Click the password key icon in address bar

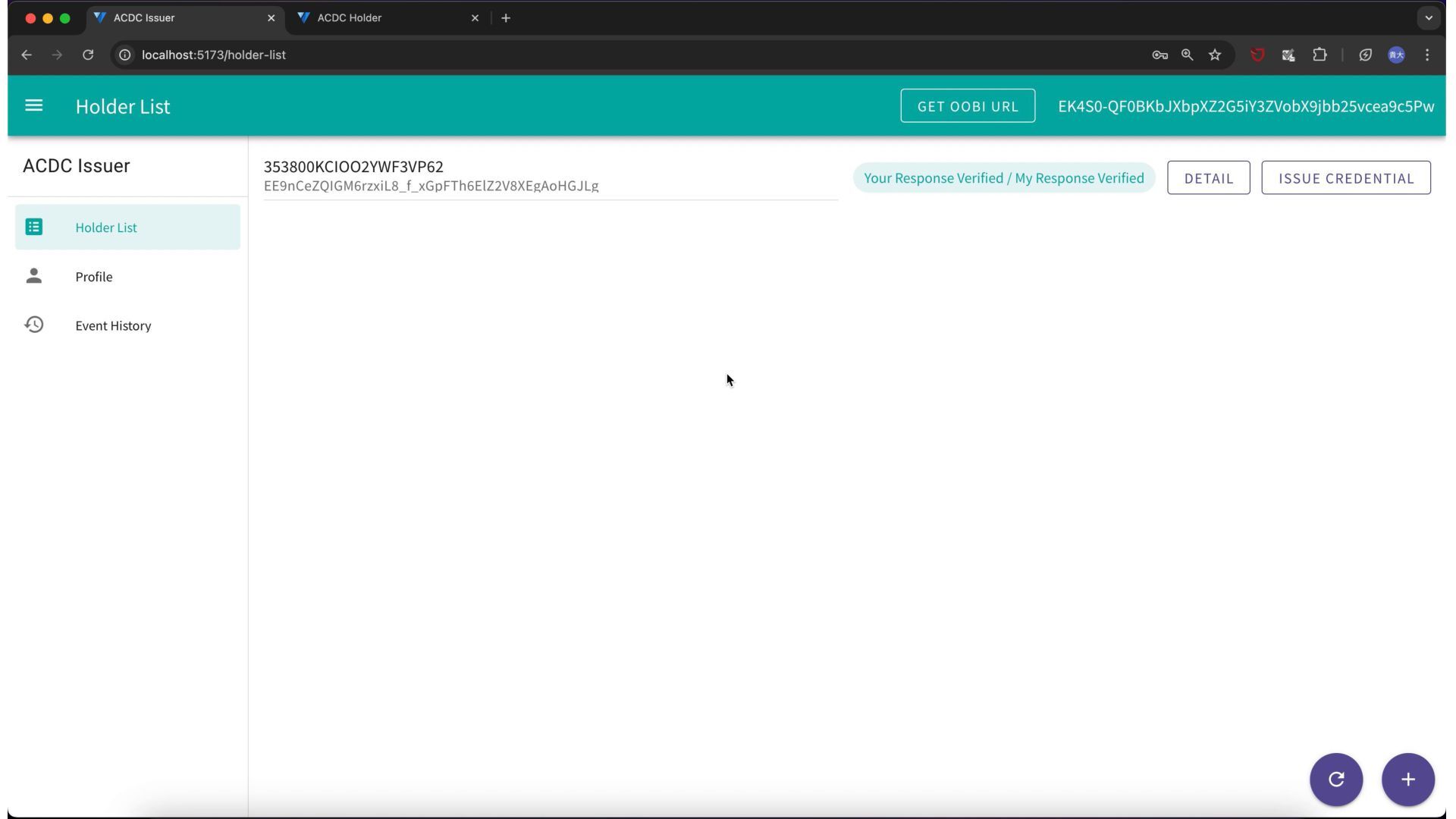[1159, 55]
